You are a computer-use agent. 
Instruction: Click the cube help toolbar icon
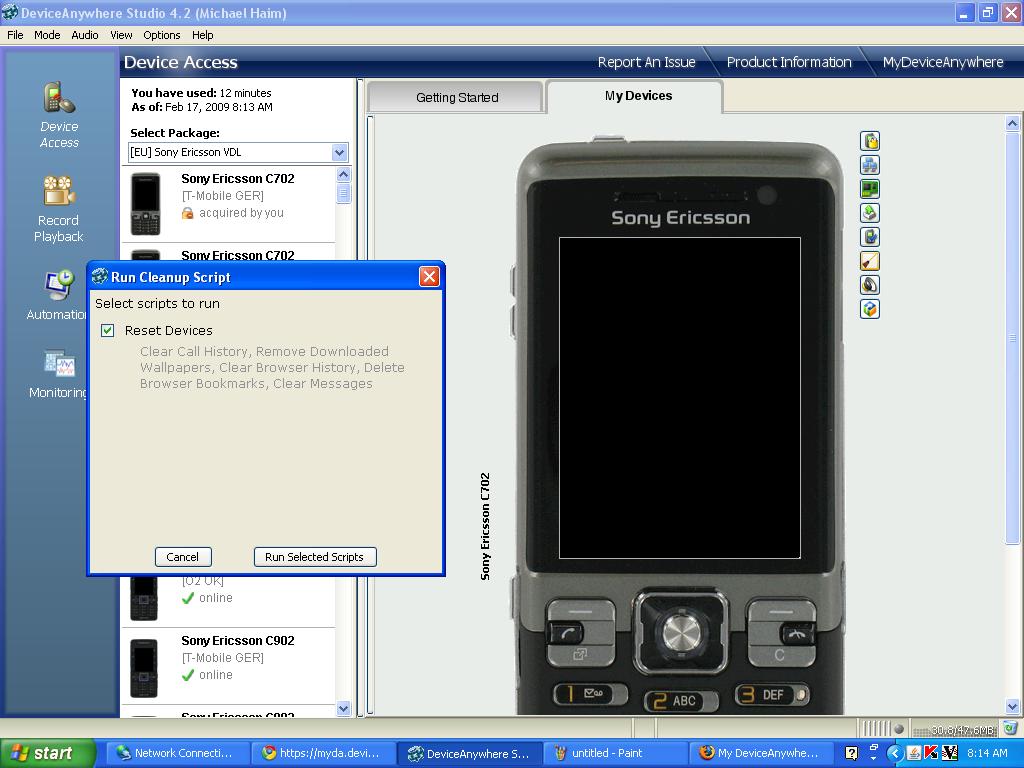click(x=870, y=309)
